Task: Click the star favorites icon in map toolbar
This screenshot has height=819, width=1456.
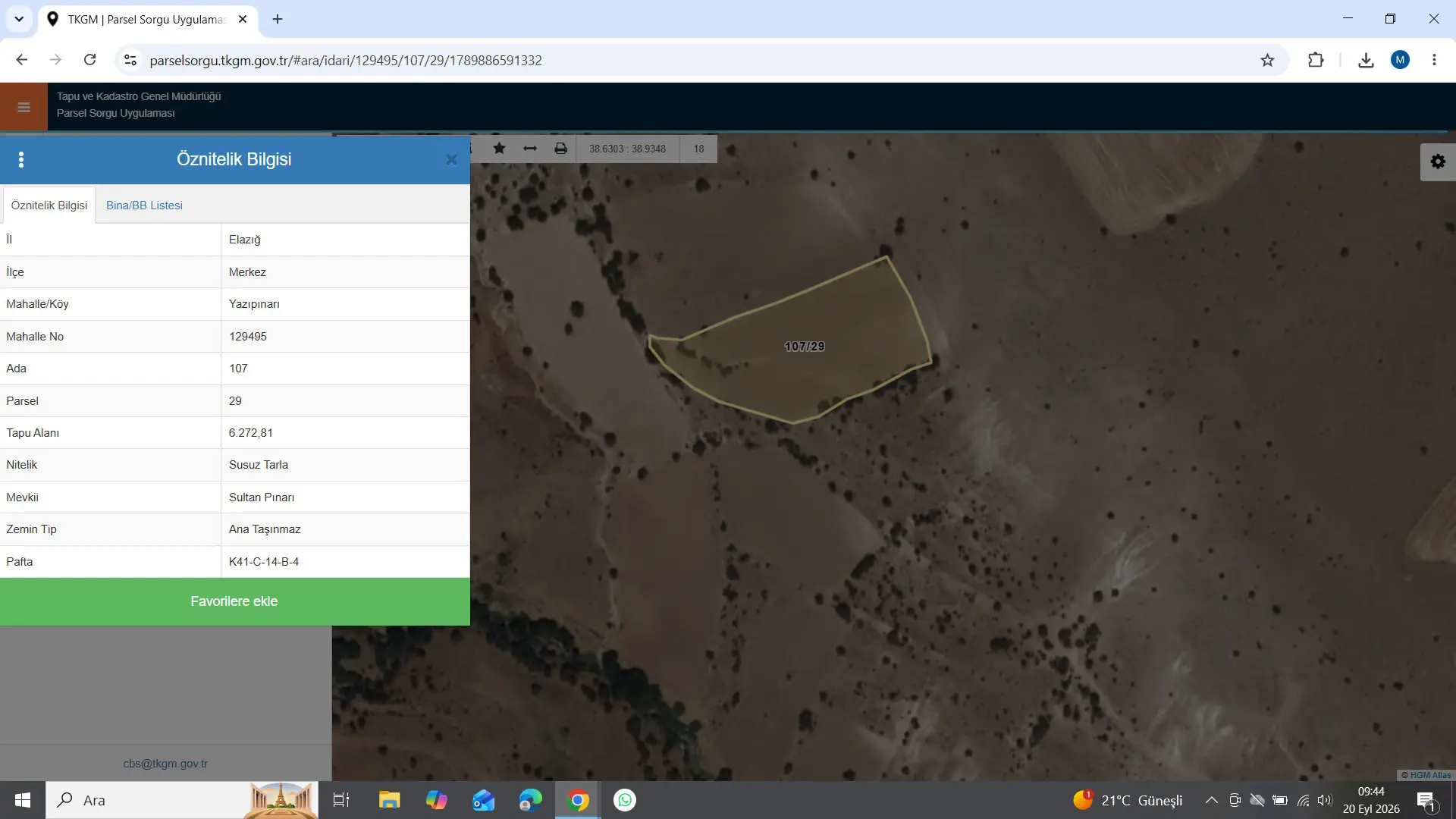Action: point(499,149)
